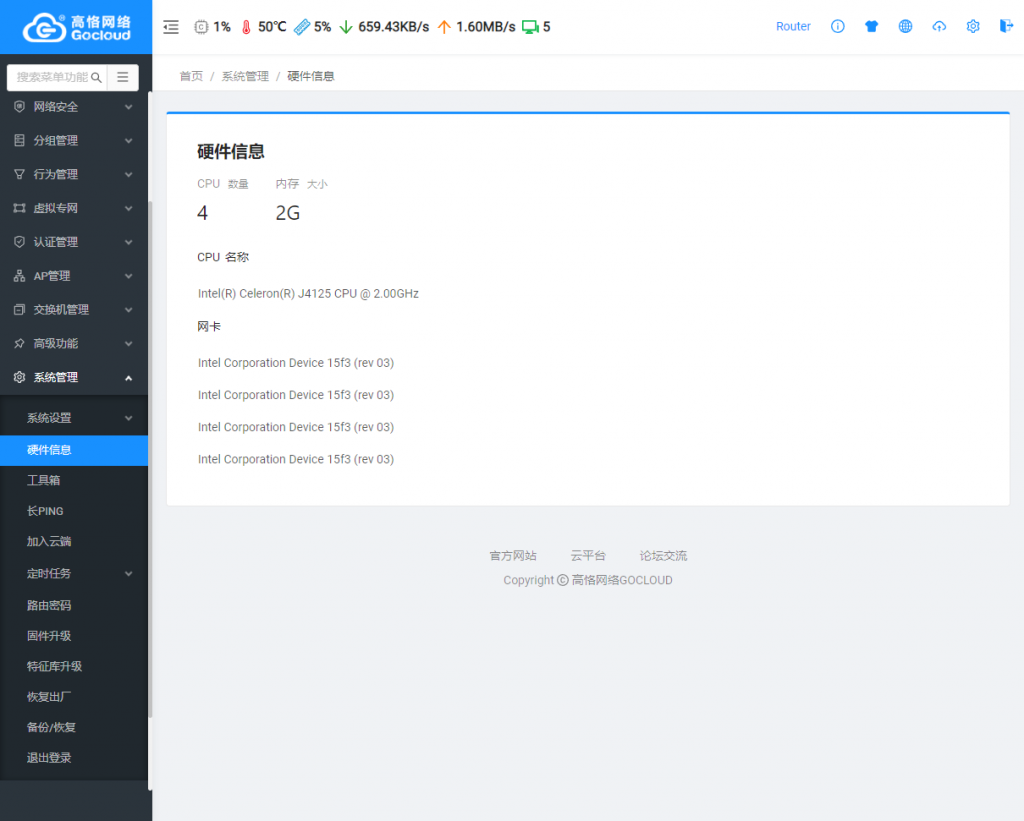Open 备份/恢复 in the sidebar
The width and height of the screenshot is (1024, 821).
coord(51,727)
